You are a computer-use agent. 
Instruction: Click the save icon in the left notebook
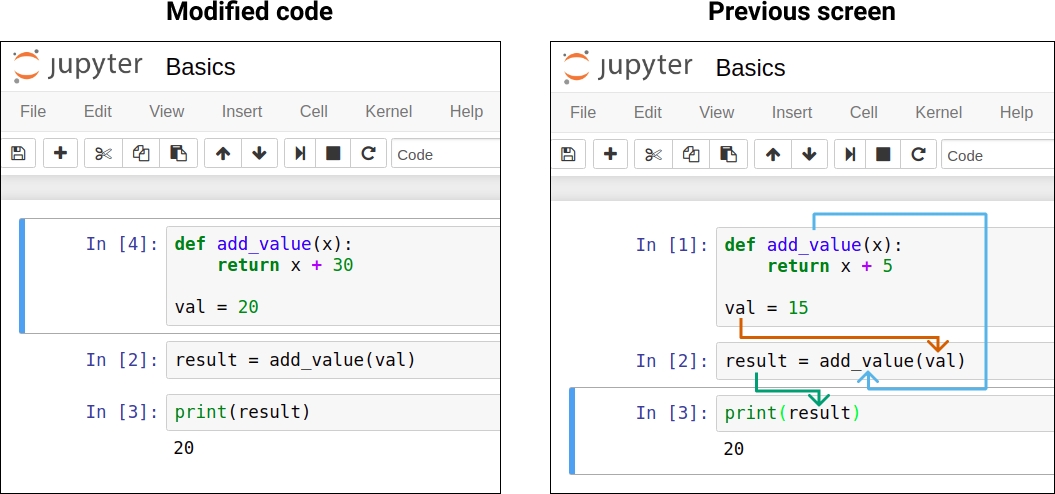coord(18,154)
